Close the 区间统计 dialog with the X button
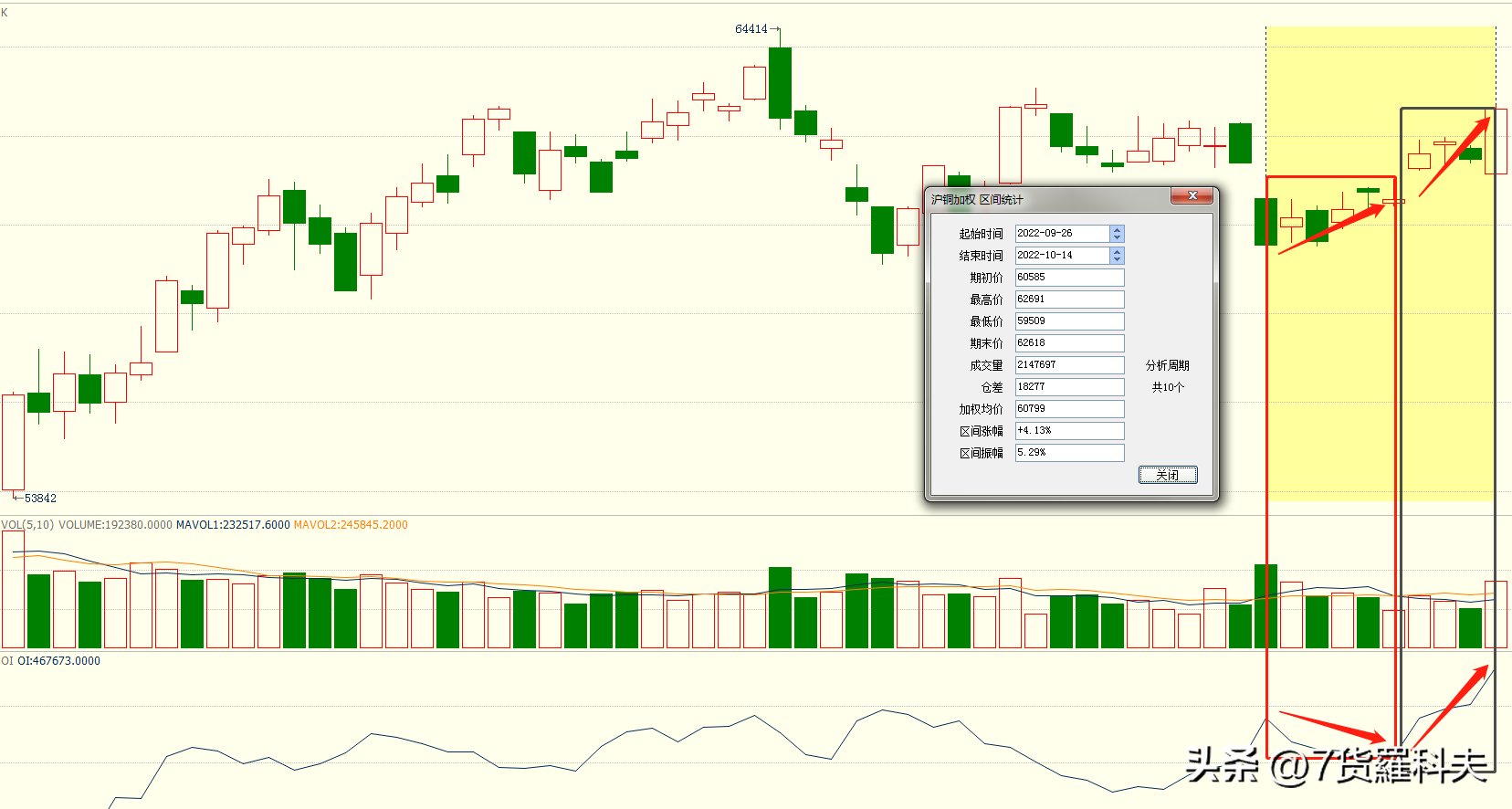Screen dimensions: 1512x809 (x=1192, y=195)
